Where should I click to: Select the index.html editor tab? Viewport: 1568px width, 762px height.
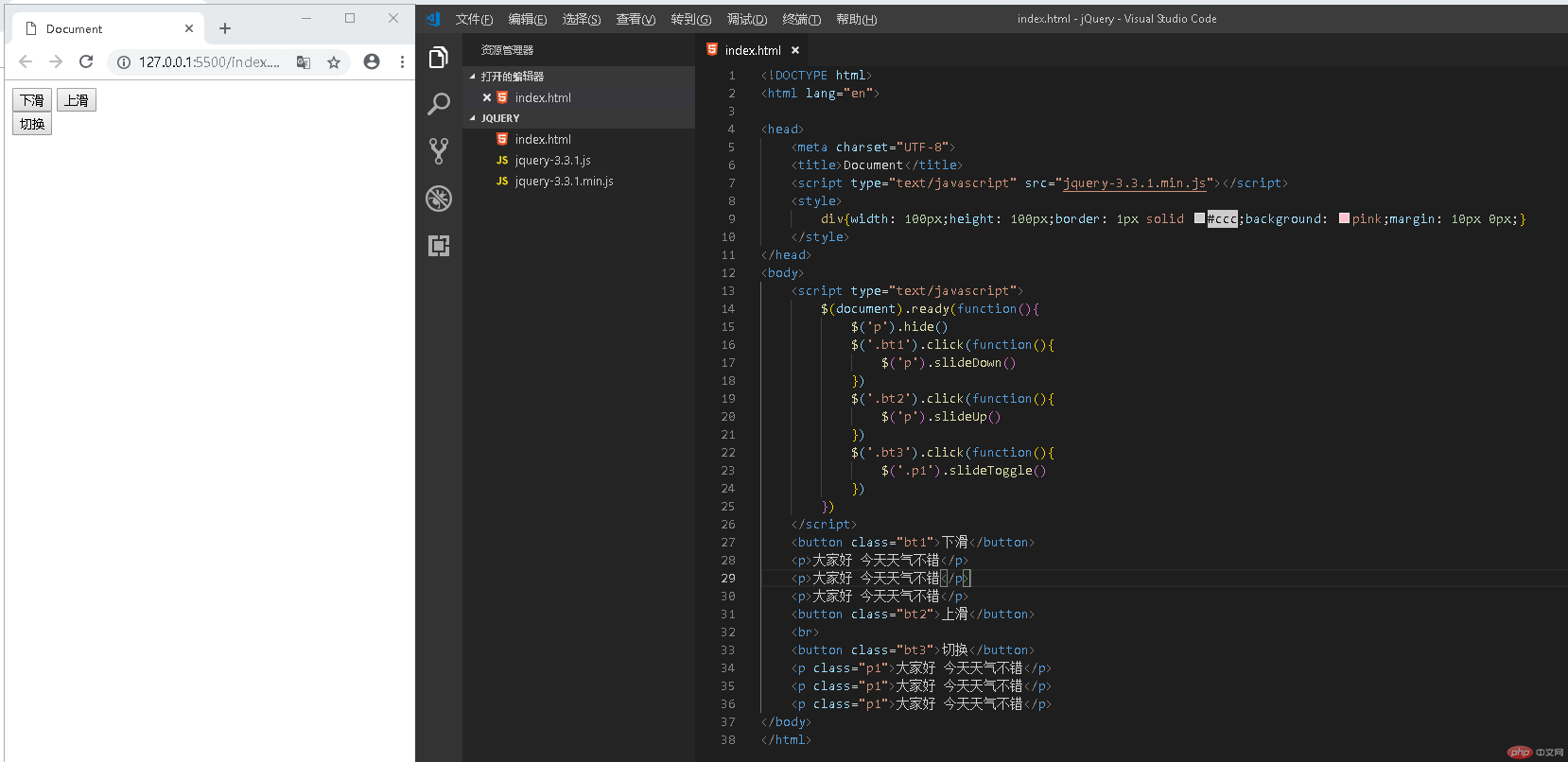tap(753, 50)
